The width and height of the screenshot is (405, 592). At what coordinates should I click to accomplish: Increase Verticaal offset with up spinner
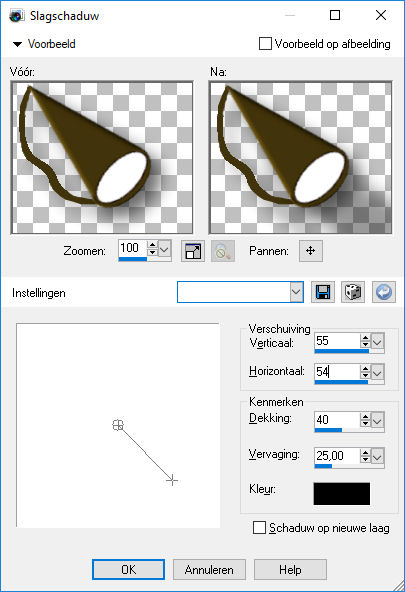(x=365, y=338)
